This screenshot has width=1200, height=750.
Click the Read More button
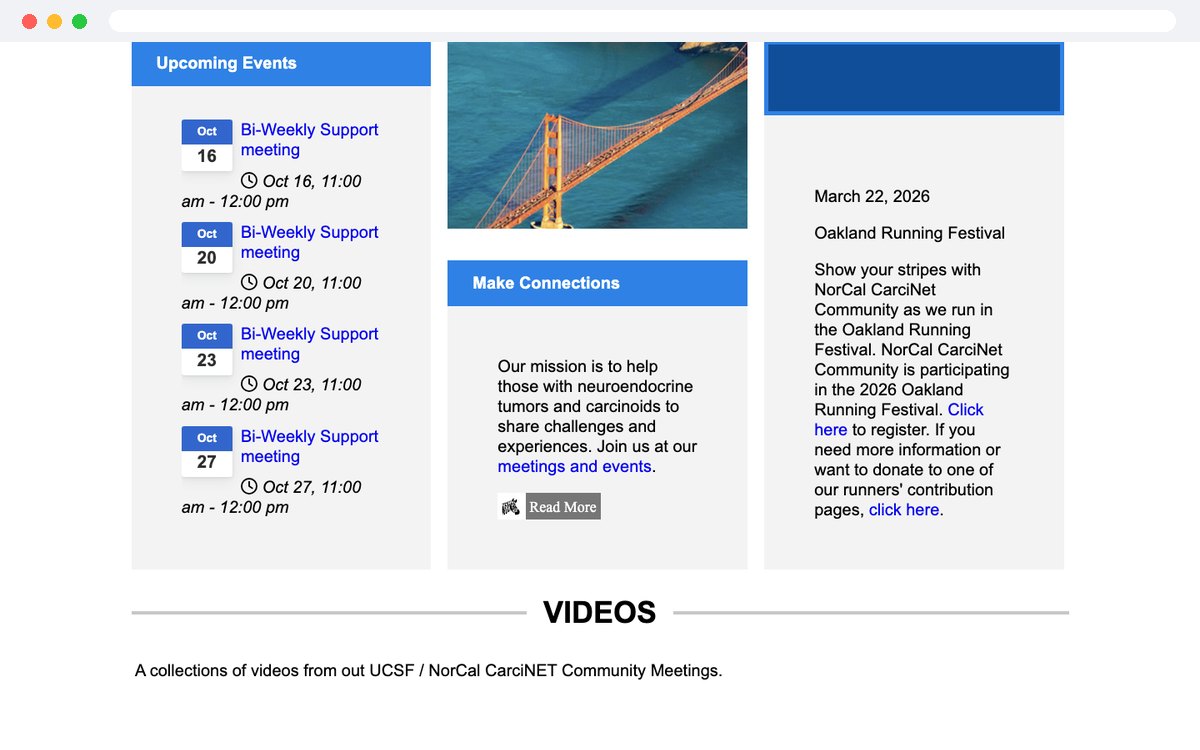(563, 507)
